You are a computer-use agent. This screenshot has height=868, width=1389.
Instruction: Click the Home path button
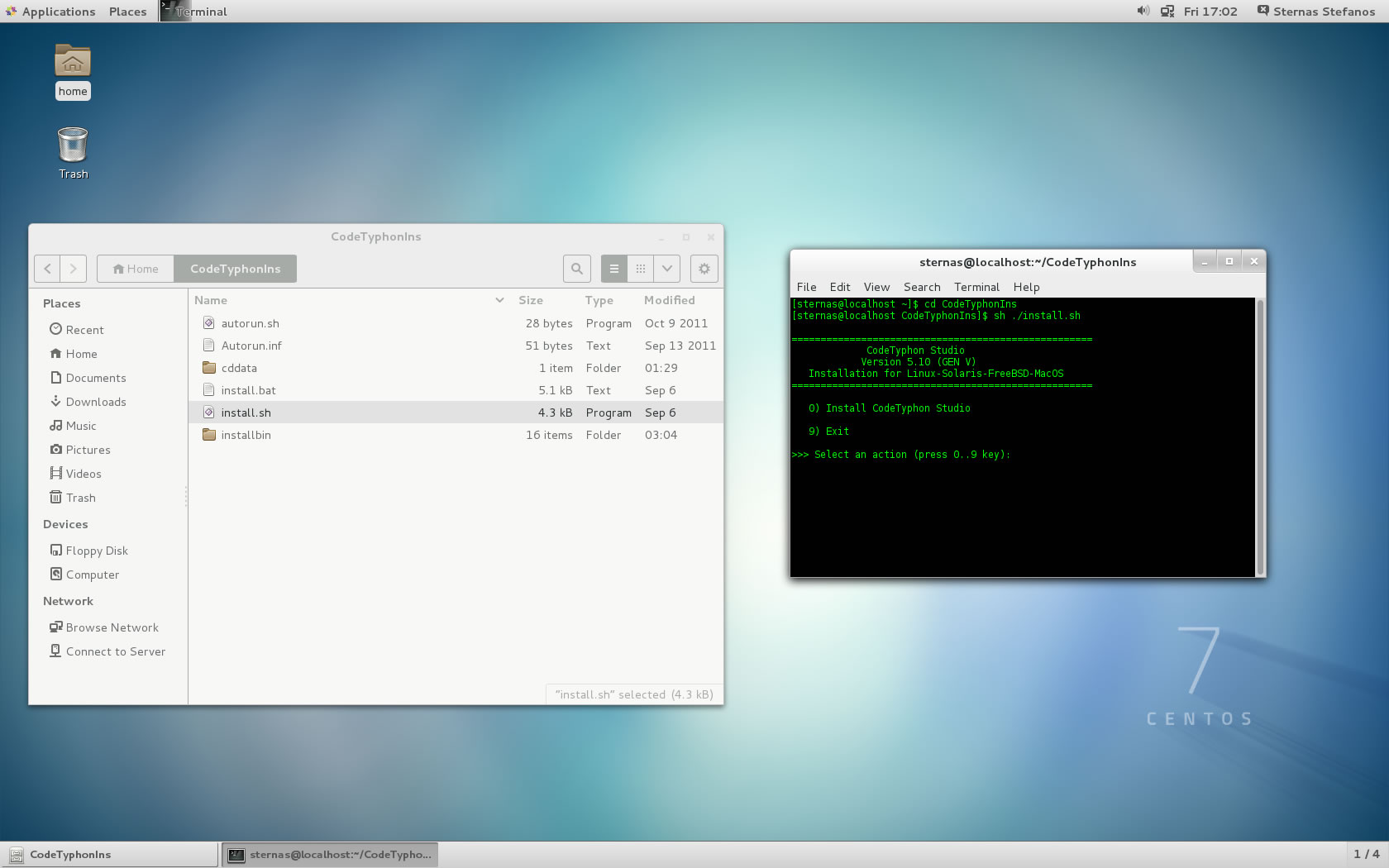point(136,269)
